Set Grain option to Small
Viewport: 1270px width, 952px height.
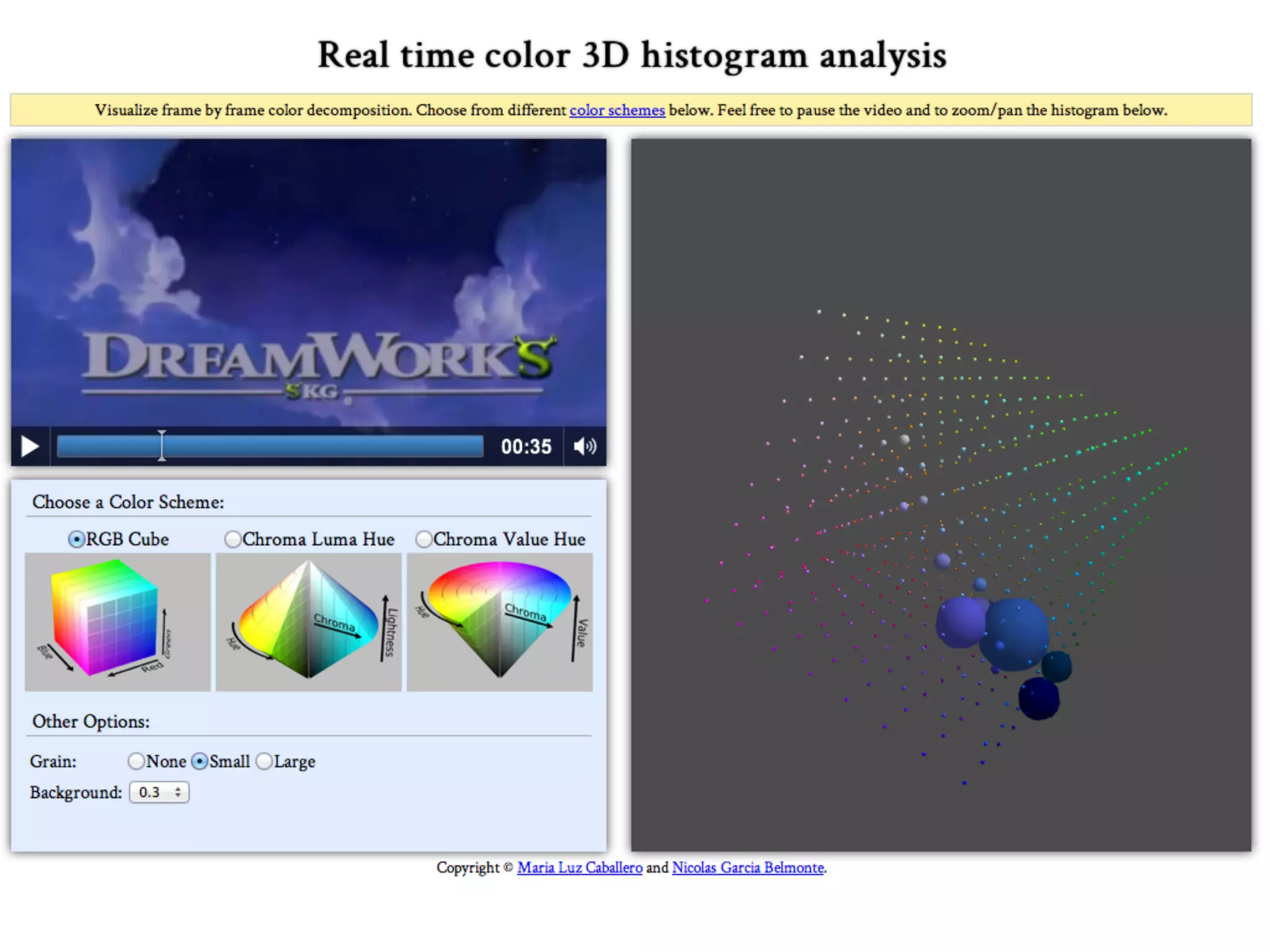200,761
